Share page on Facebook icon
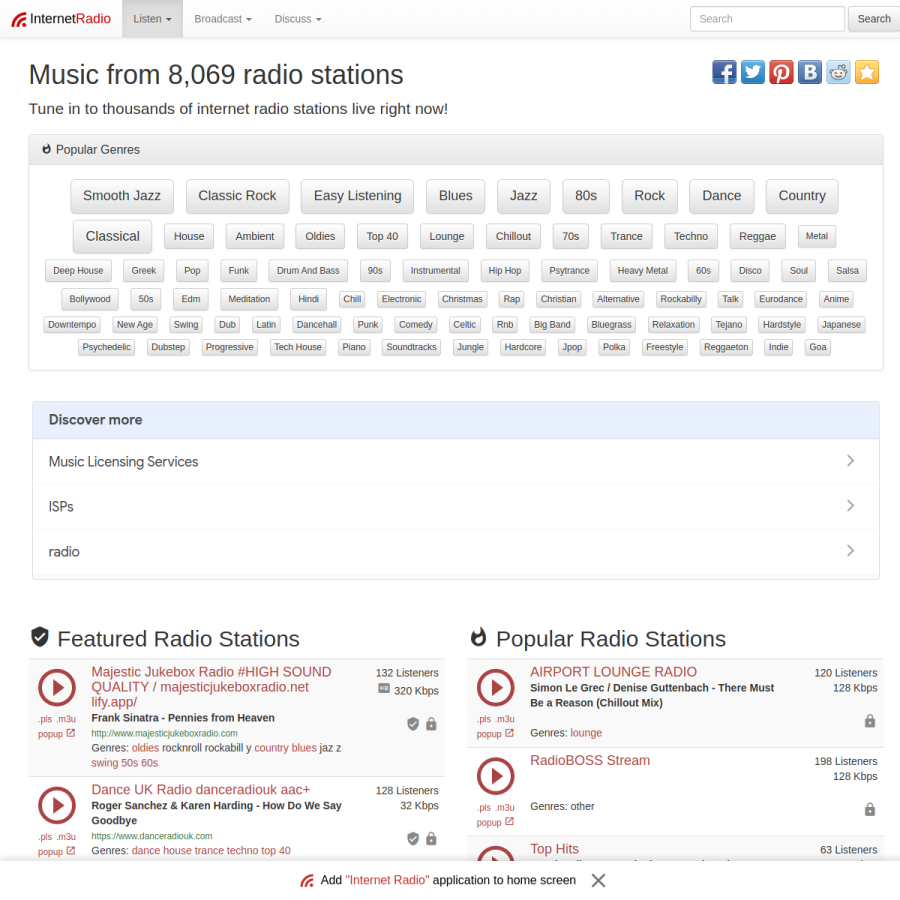 [724, 72]
